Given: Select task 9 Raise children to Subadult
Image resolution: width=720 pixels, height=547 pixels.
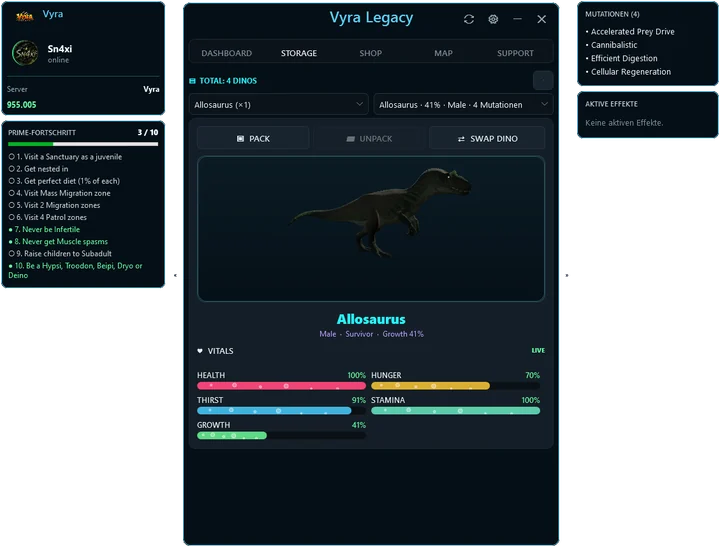Looking at the screenshot, I should pyautogui.click(x=60, y=254).
